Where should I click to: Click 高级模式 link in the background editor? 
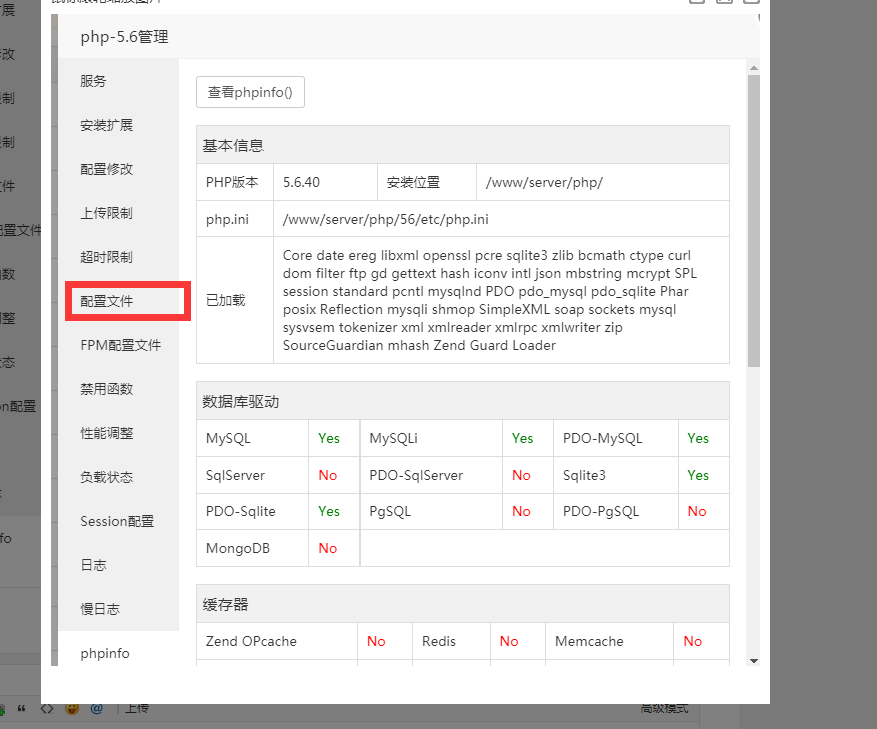664,709
